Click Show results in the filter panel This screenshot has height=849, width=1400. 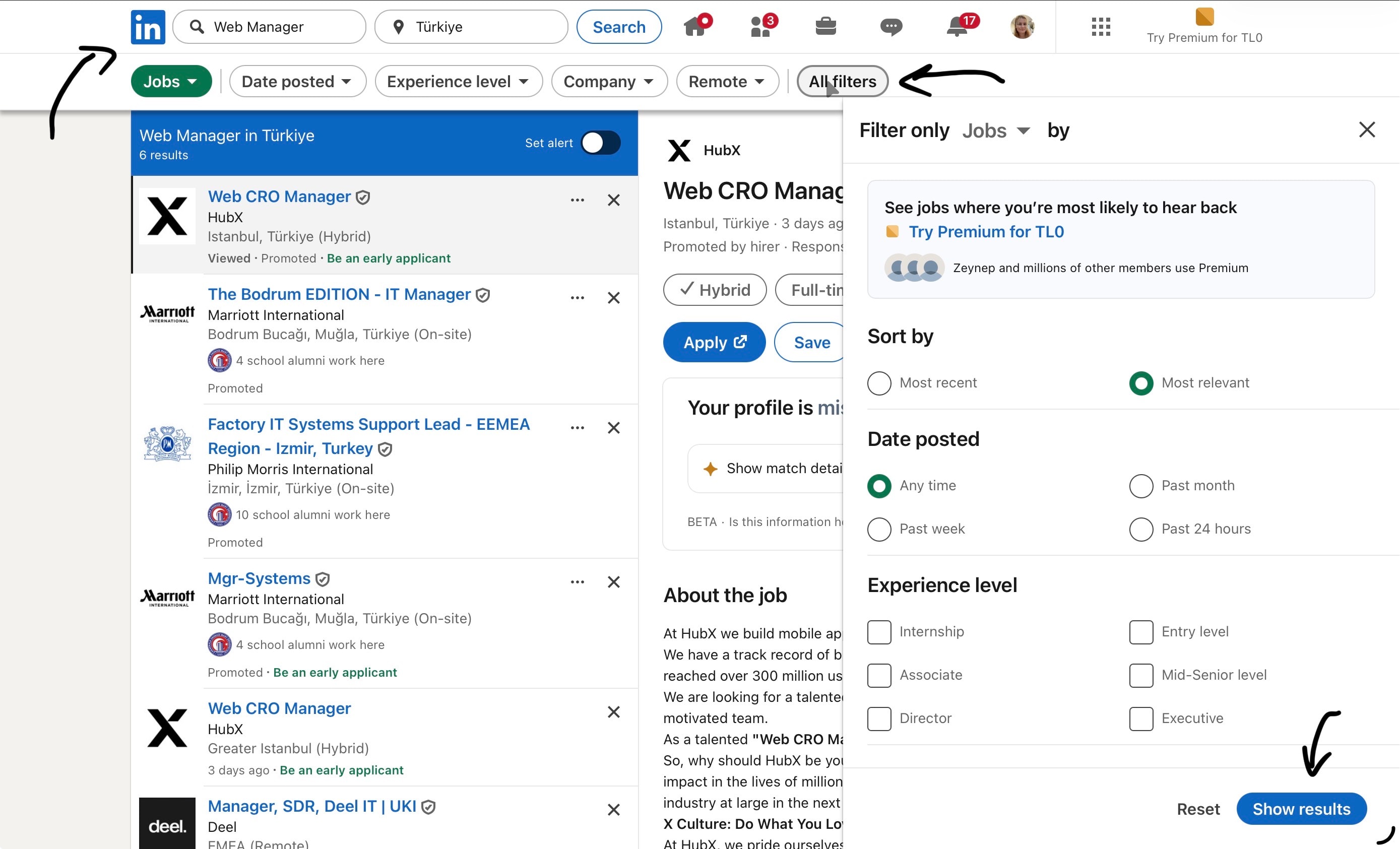tap(1302, 809)
